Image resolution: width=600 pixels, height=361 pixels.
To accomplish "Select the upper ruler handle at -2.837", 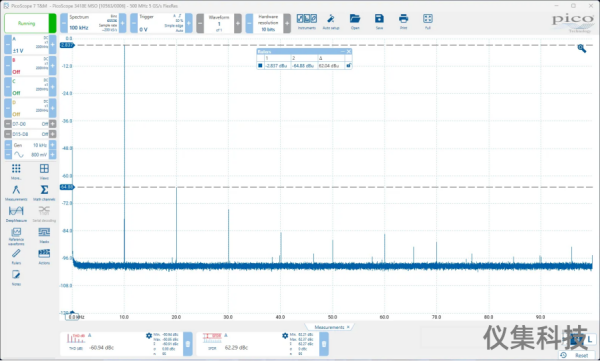I will point(67,45).
